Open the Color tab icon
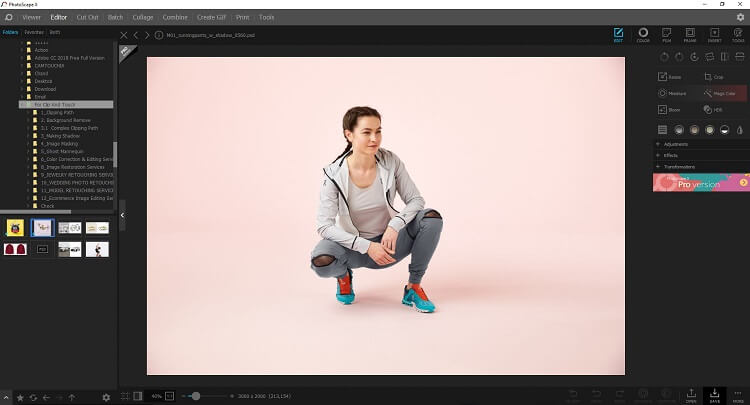This screenshot has height=405, width=750. click(x=643, y=35)
